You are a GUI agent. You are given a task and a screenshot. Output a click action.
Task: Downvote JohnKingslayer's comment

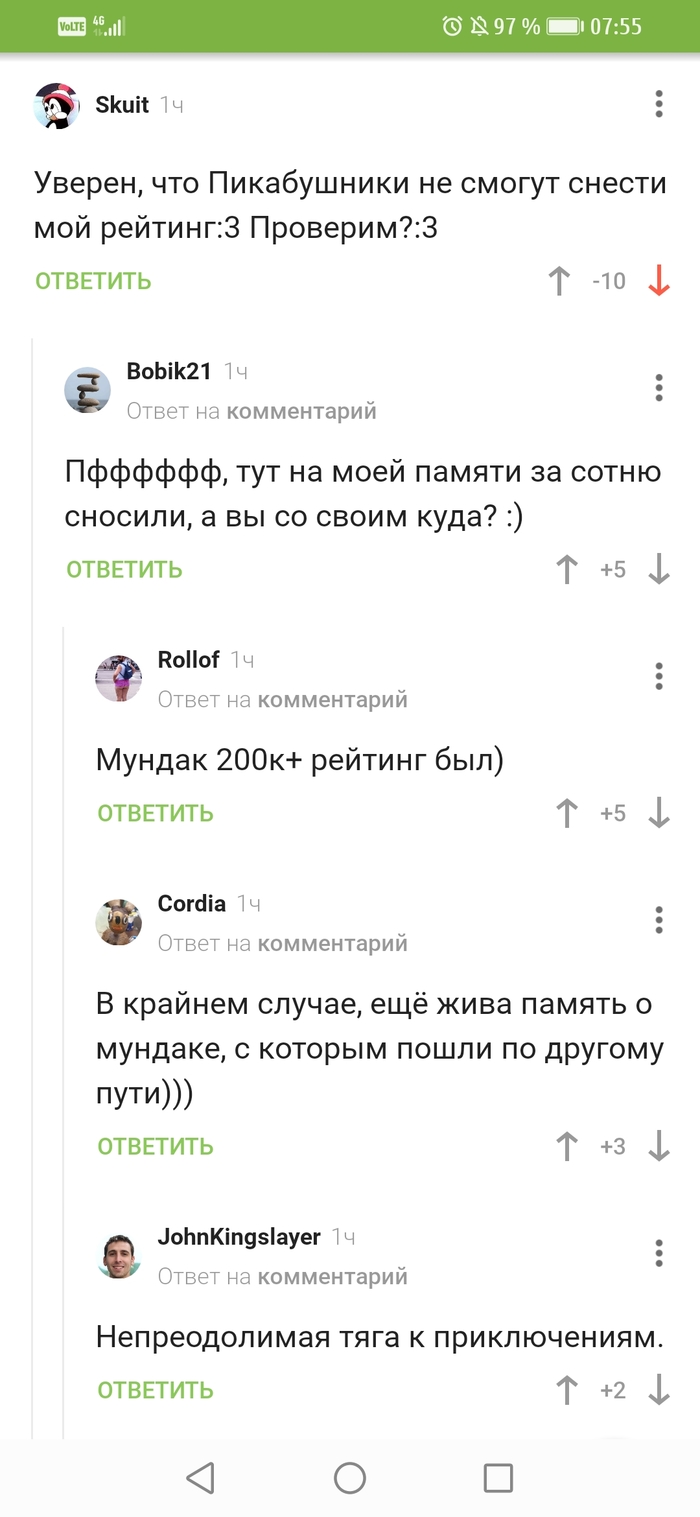657,1390
